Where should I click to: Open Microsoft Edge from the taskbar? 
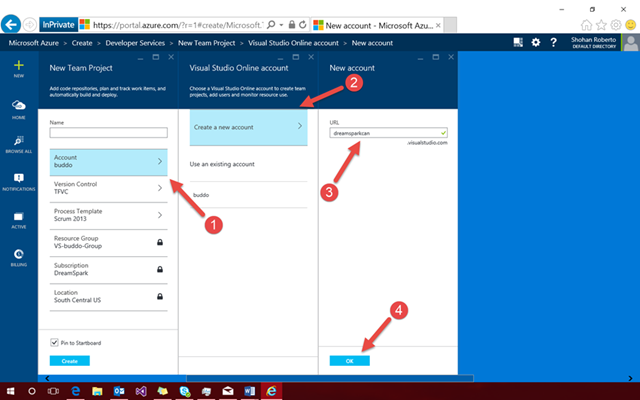coord(76,391)
